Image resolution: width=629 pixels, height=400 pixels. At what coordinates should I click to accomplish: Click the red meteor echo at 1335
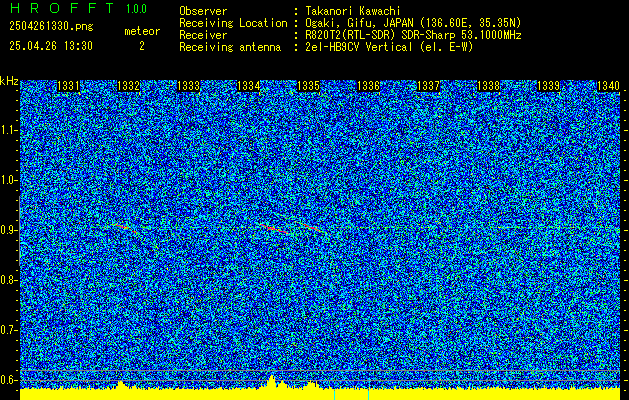point(311,227)
